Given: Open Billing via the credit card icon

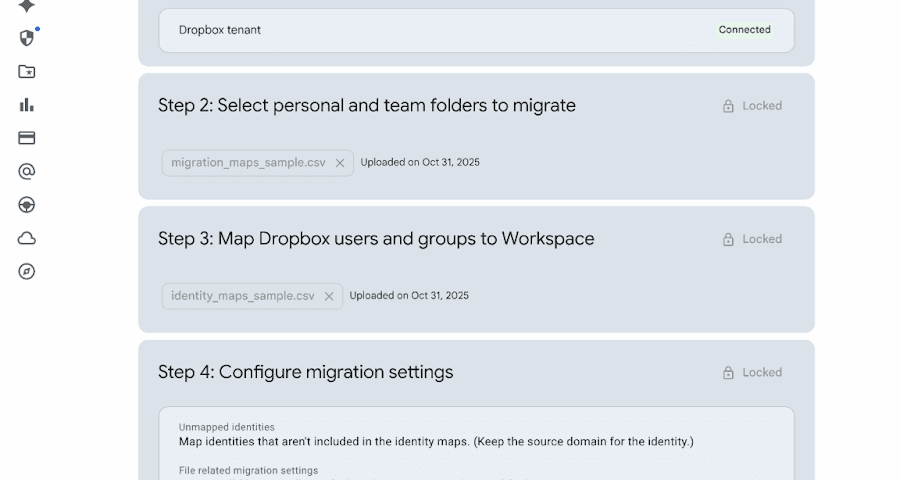Looking at the screenshot, I should [27, 138].
